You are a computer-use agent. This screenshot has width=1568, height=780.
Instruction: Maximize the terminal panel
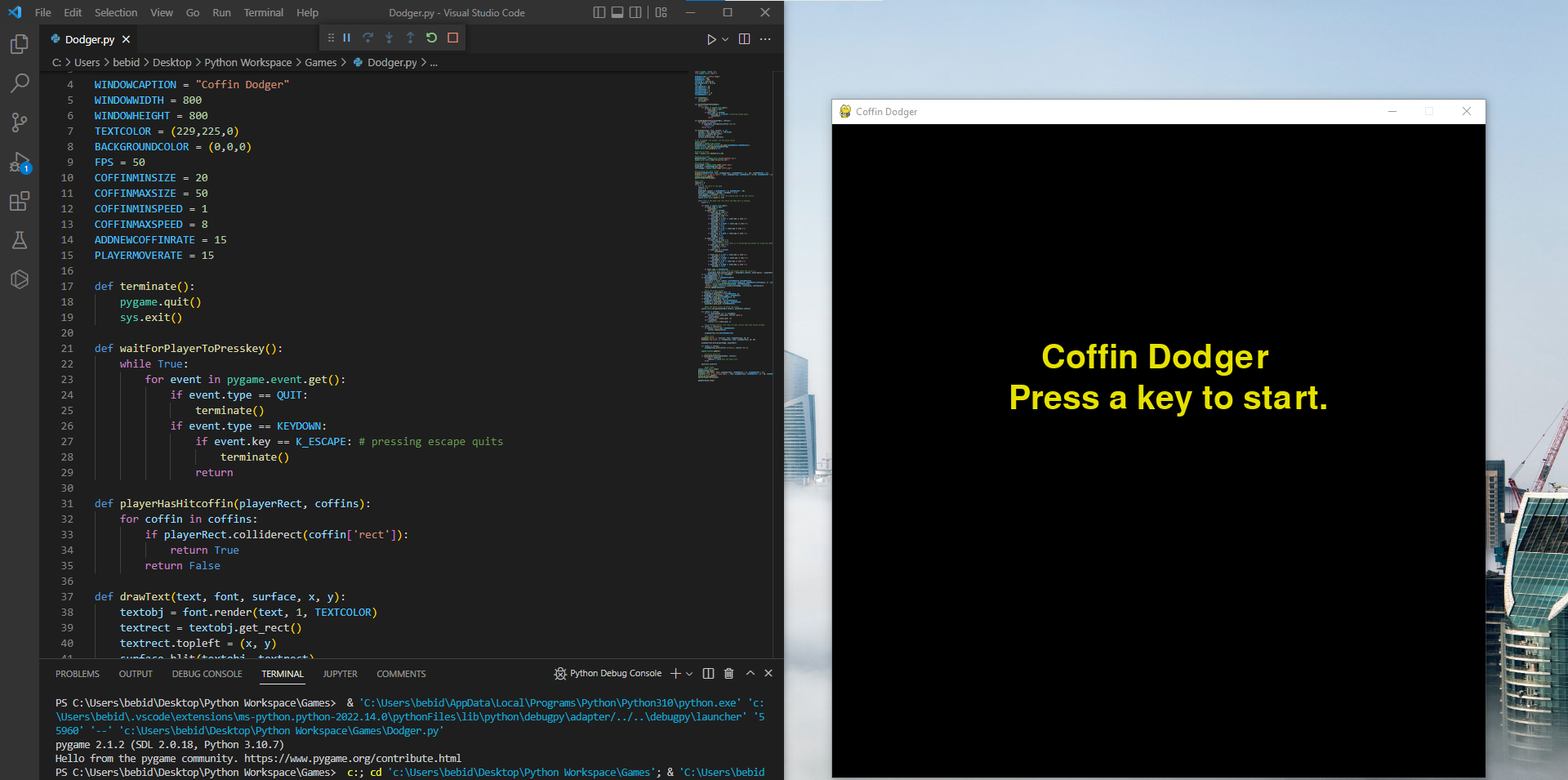click(x=750, y=673)
